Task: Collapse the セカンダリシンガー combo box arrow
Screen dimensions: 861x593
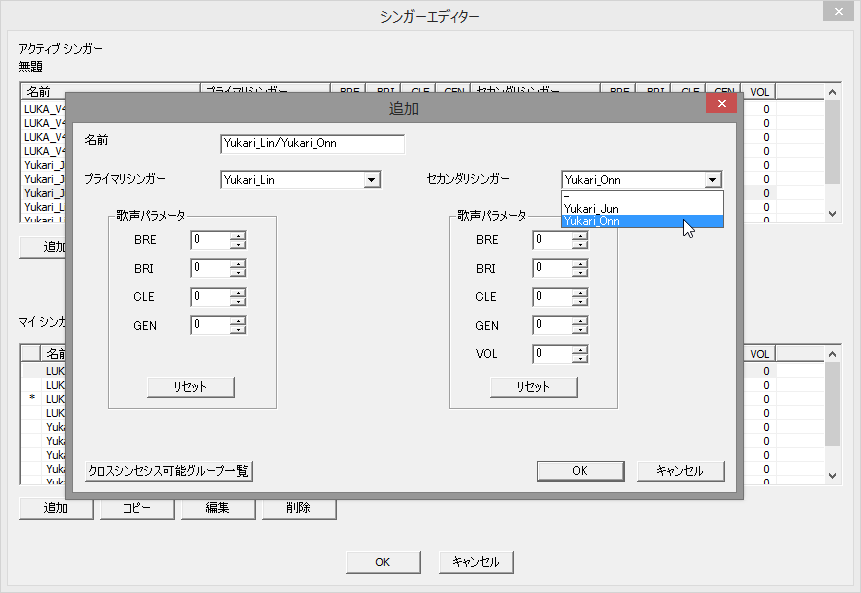Action: [713, 180]
